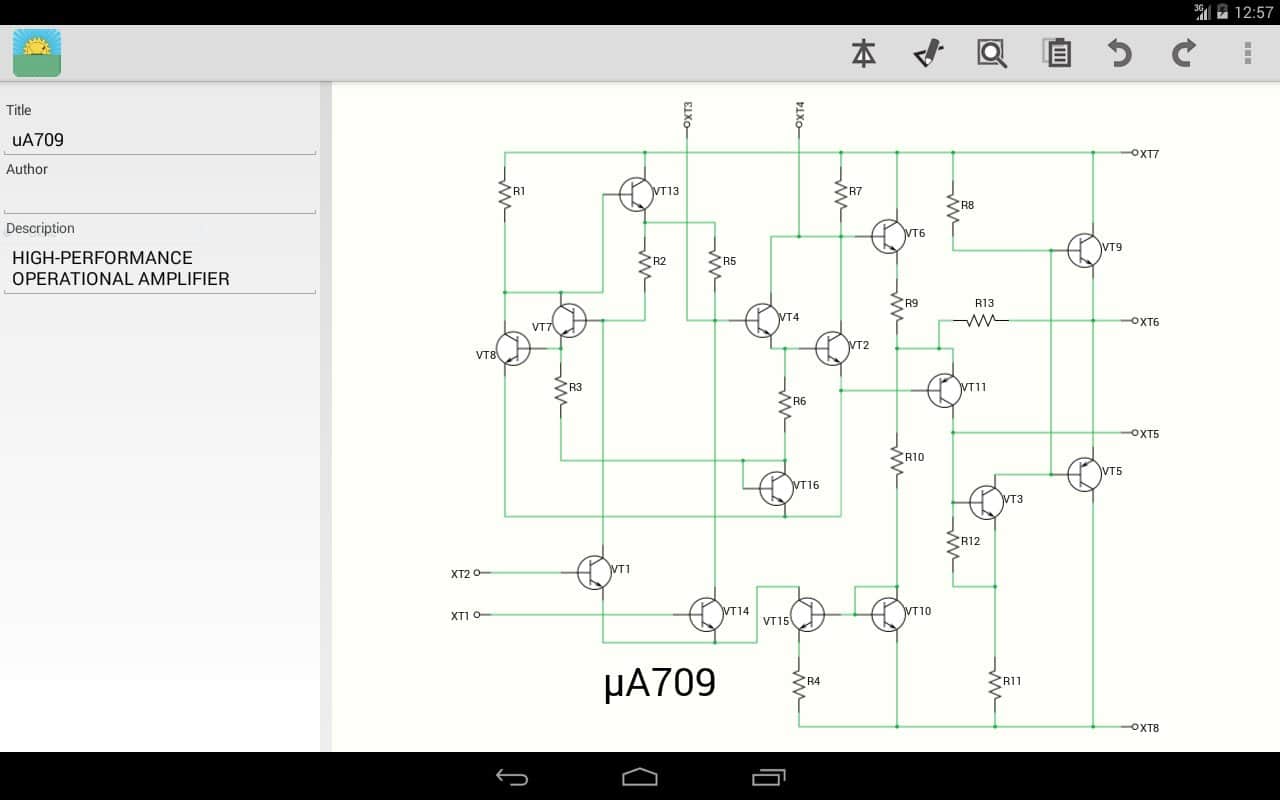
Task: Edit the Title field containing uA709
Action: click(x=160, y=140)
